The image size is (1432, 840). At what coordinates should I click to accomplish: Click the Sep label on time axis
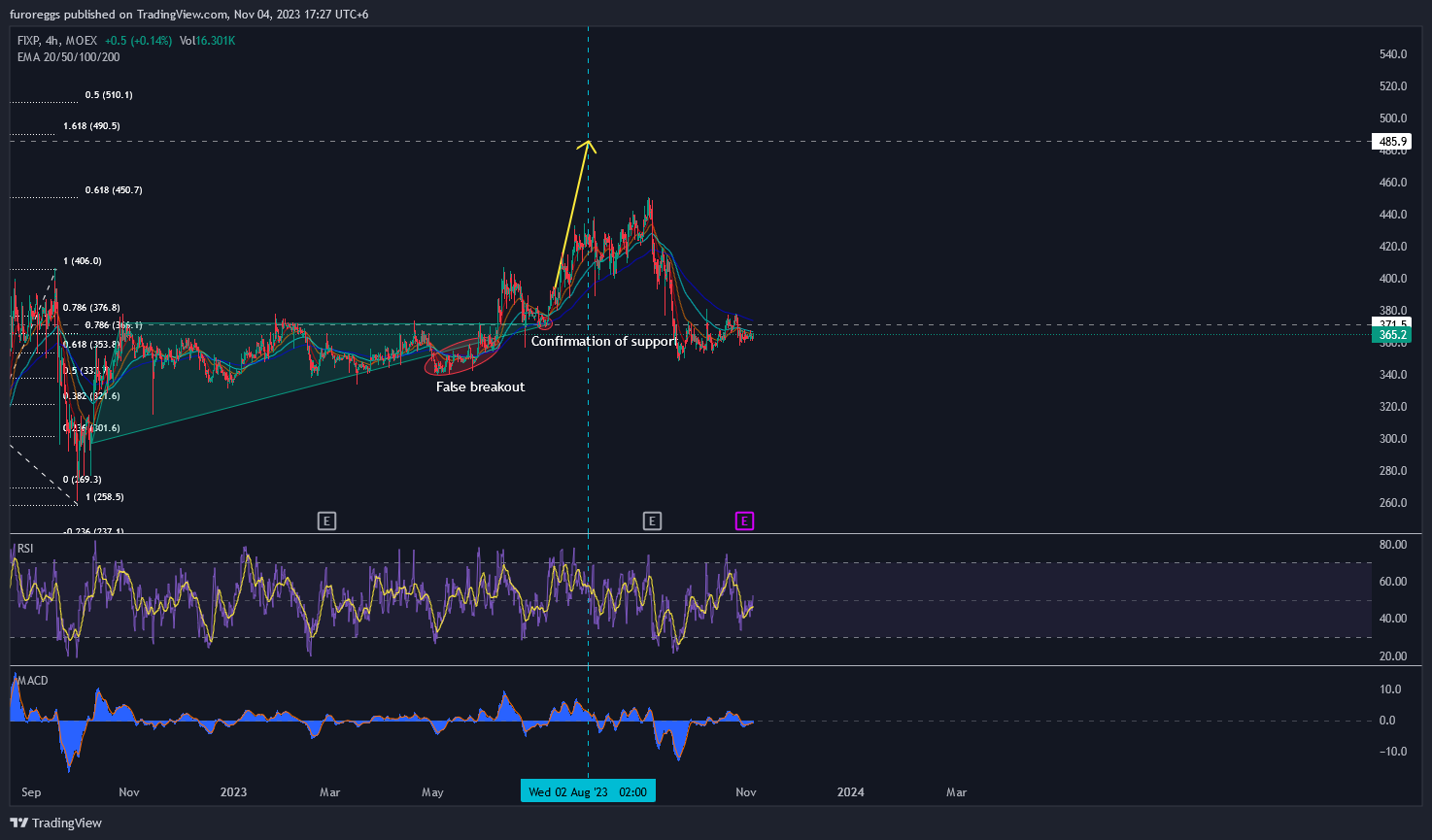31,792
